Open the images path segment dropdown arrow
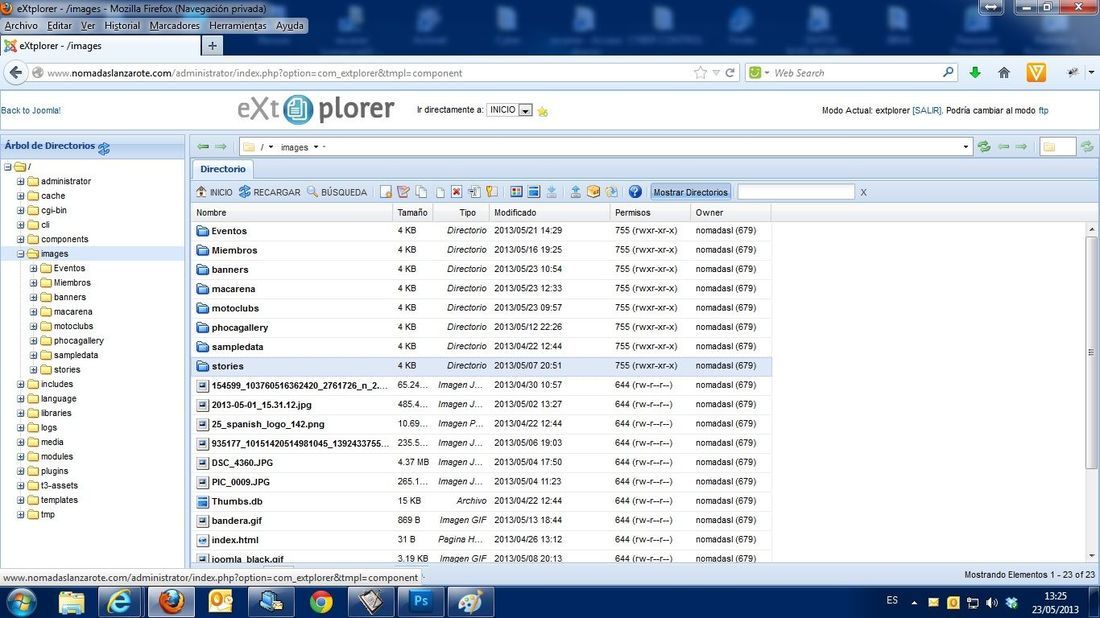 [316, 147]
